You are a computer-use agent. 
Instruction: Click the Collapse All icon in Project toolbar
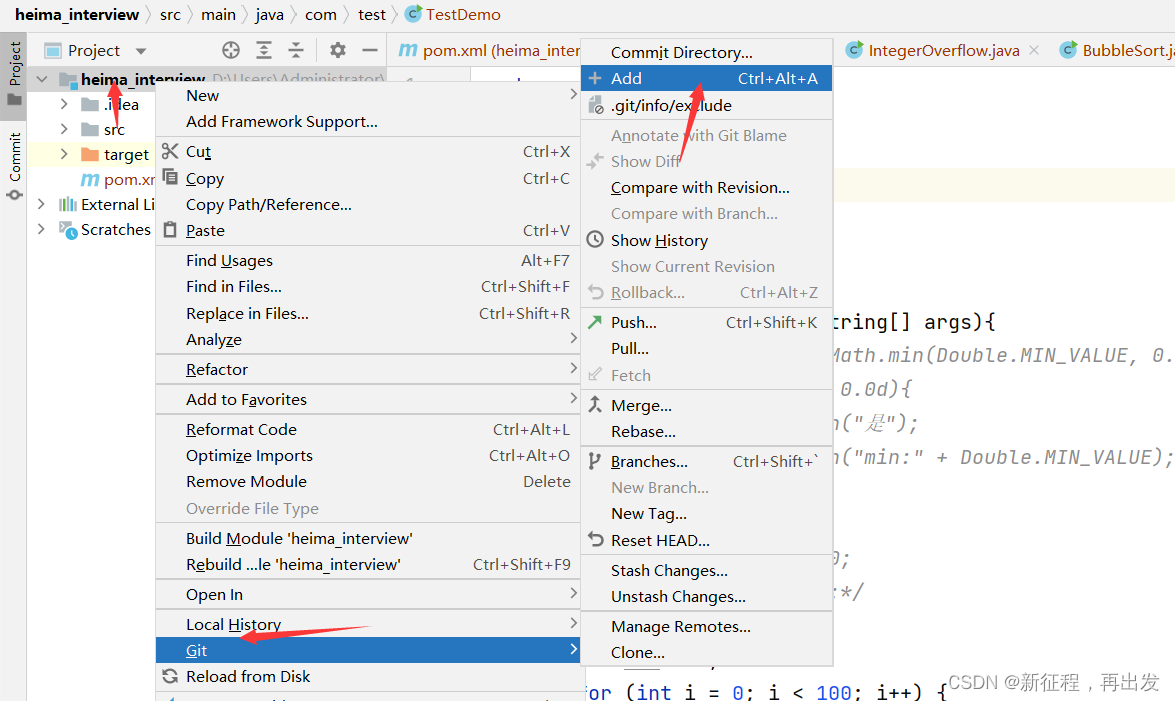point(296,50)
